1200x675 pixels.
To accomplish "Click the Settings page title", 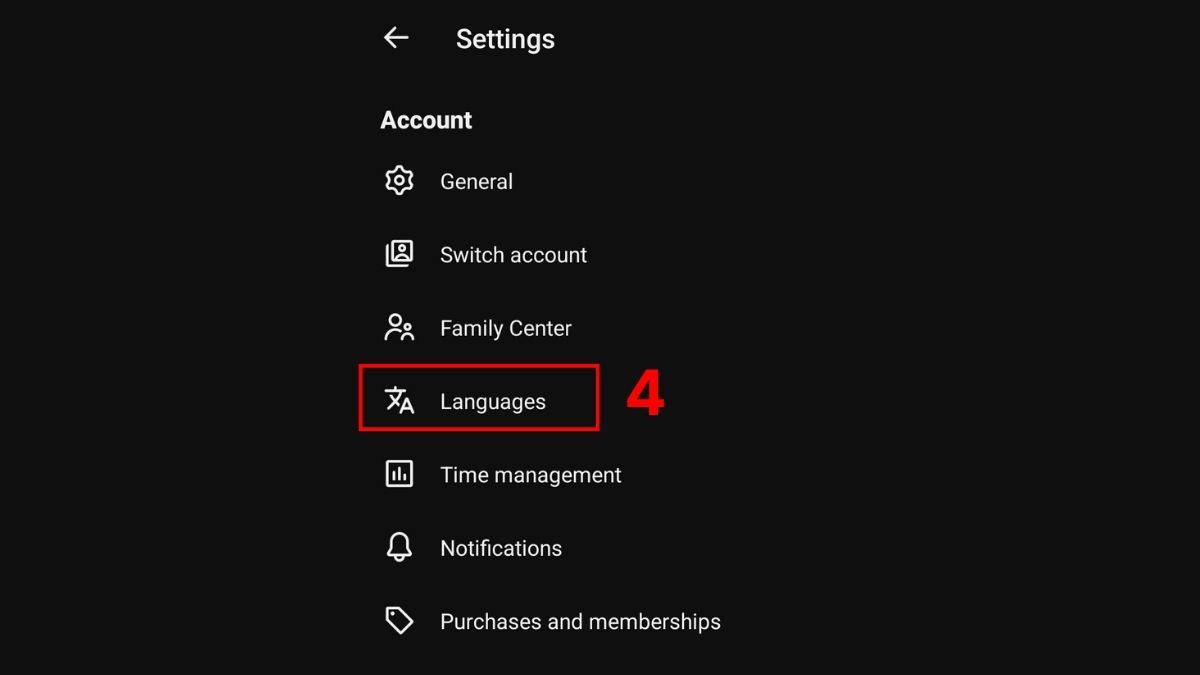I will tap(505, 39).
